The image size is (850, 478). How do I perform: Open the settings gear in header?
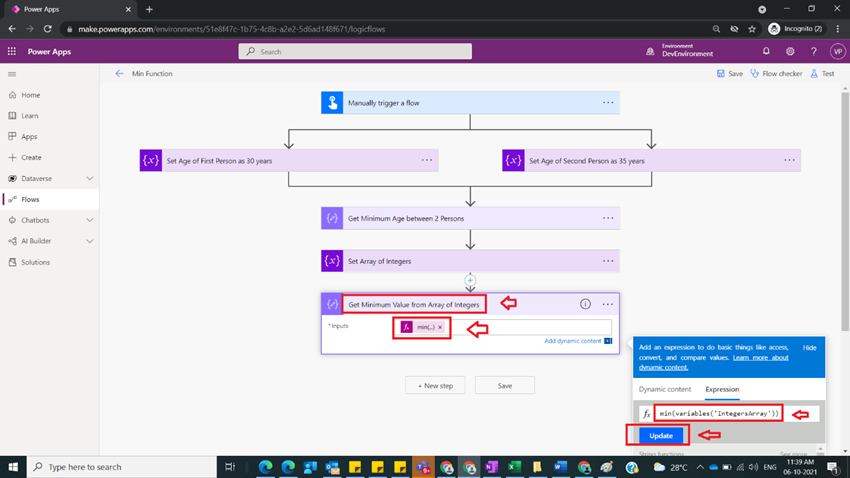click(790, 51)
